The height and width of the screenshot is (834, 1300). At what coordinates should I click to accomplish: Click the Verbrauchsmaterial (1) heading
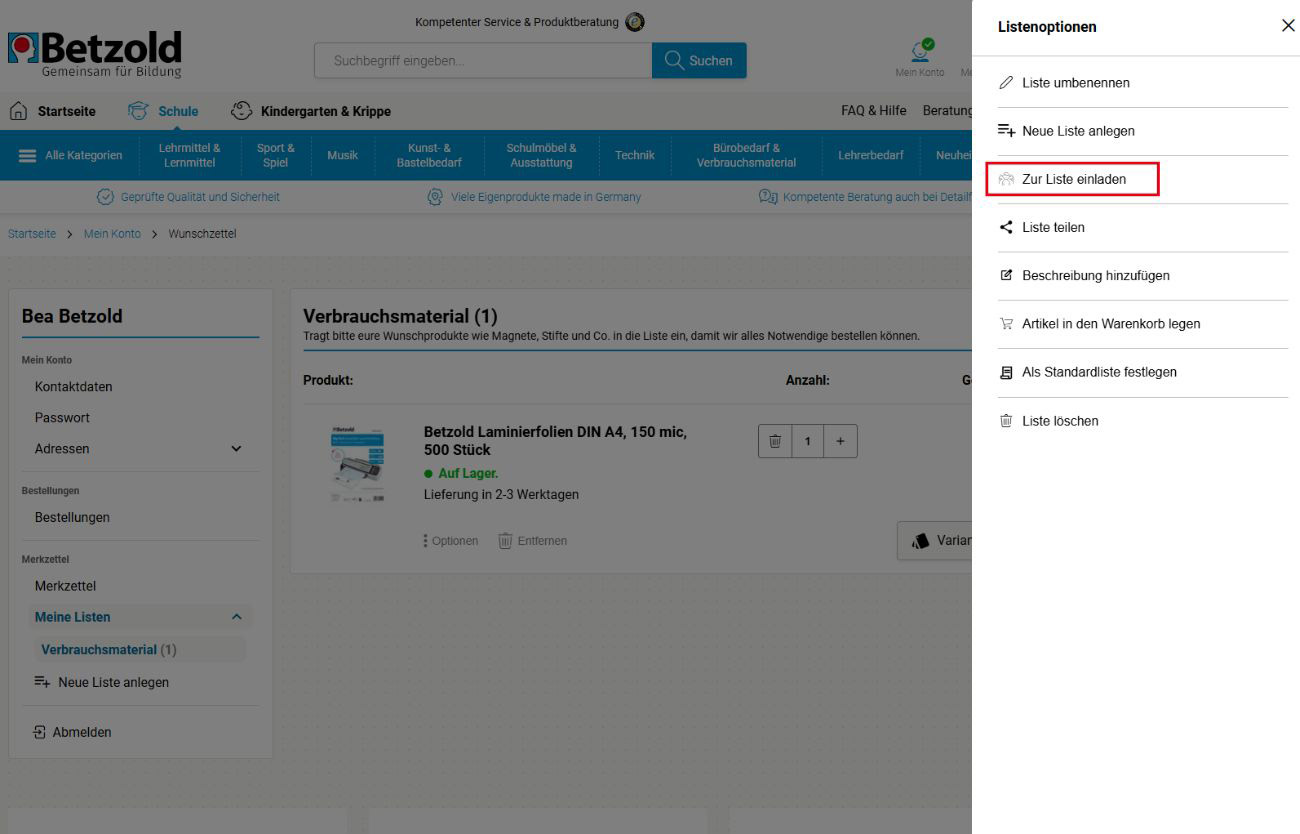[400, 317]
